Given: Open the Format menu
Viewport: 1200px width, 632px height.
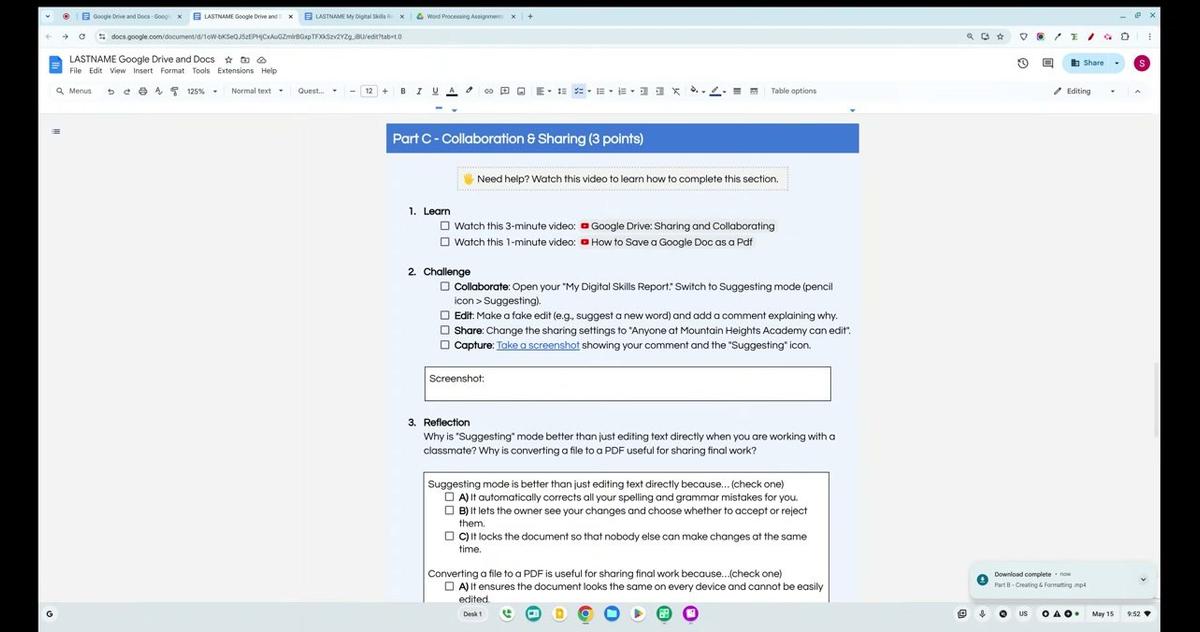Looking at the screenshot, I should click(173, 71).
